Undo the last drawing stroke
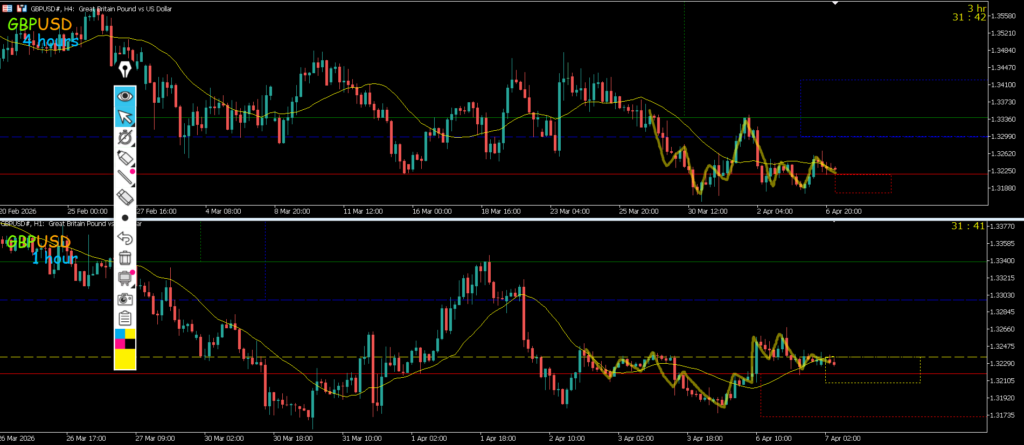Screen dimensions: 1024x445 click(125, 238)
